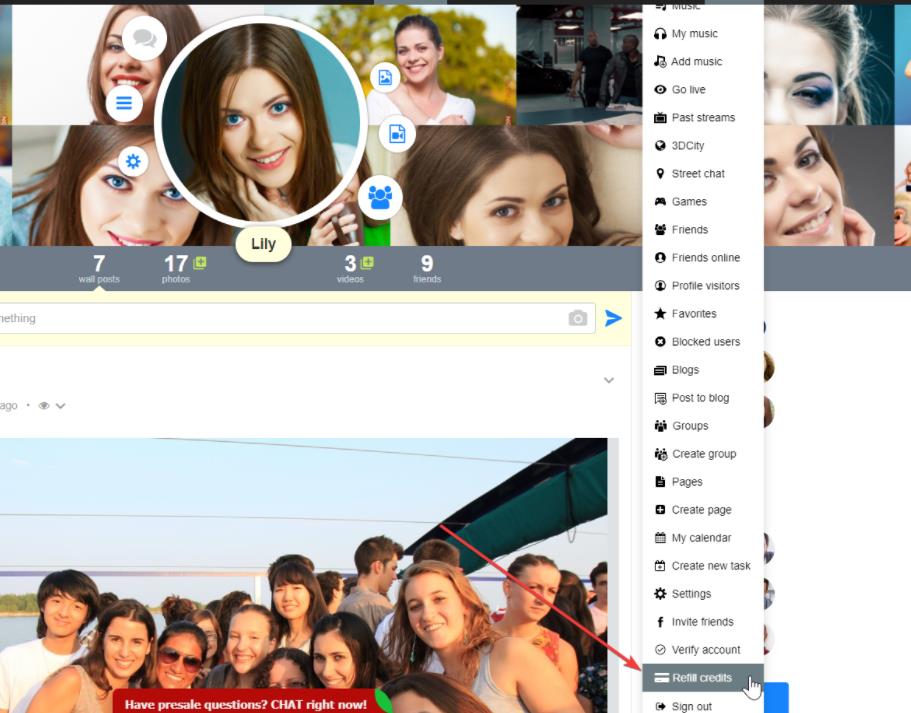911x713 pixels.
Task: Toggle post visibility eye icon
Action: pyautogui.click(x=44, y=406)
